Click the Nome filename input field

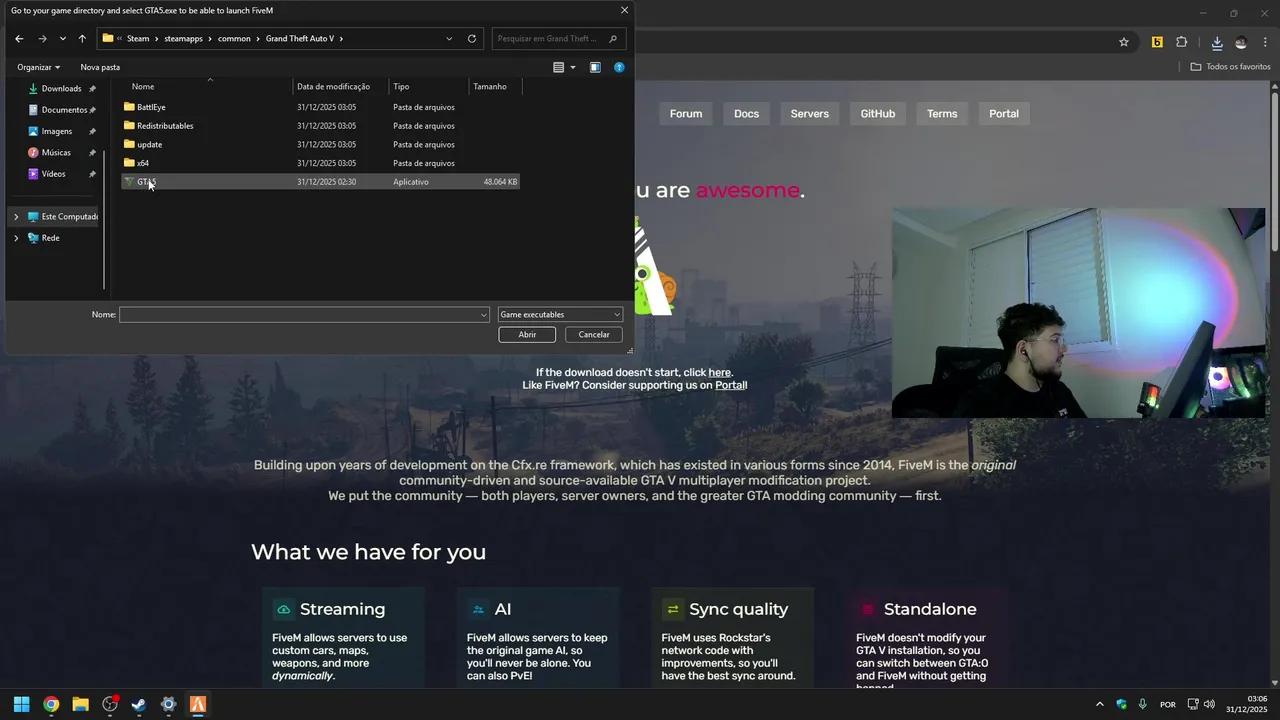[x=299, y=315]
